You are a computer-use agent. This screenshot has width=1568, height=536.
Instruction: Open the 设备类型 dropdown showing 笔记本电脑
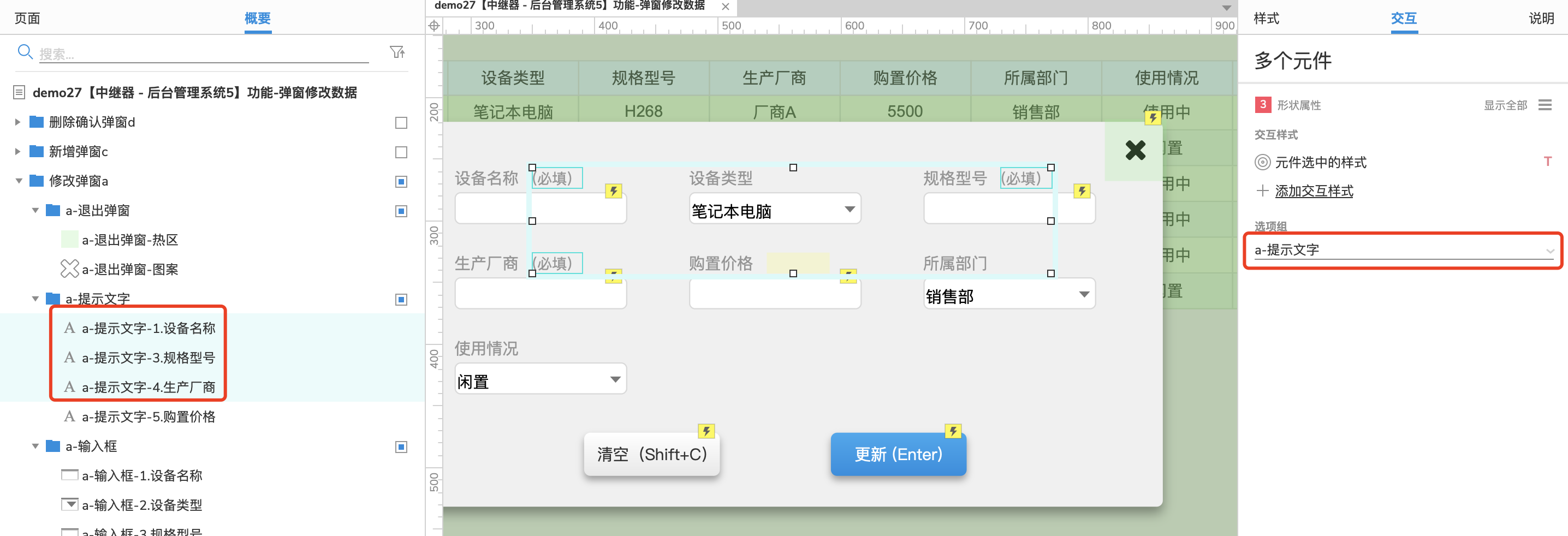click(775, 209)
